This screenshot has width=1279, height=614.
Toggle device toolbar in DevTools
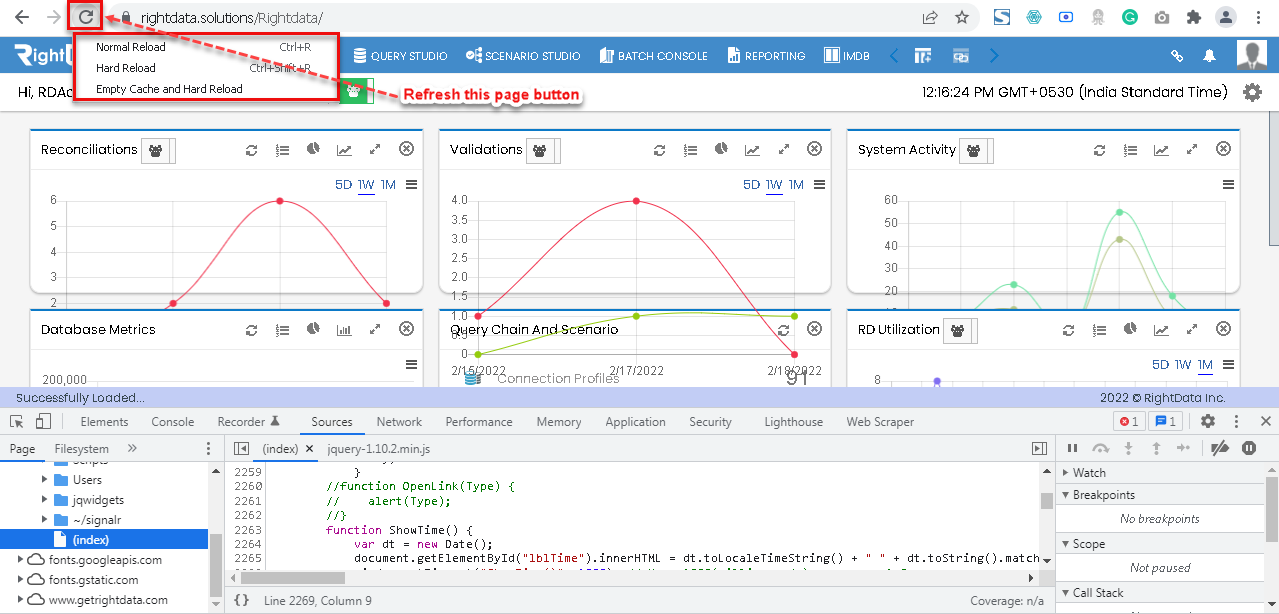(44, 422)
